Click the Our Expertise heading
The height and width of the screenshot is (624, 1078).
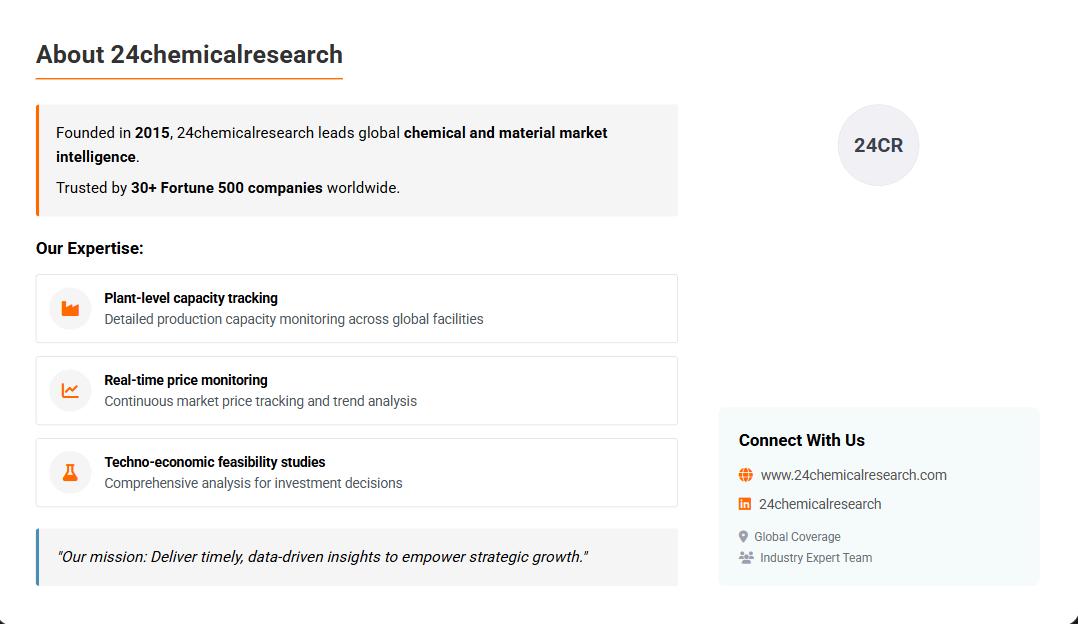[90, 248]
